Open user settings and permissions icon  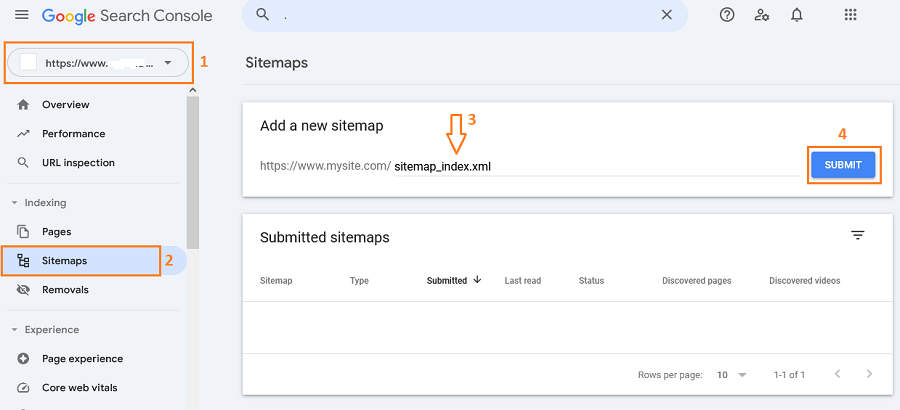pos(762,16)
